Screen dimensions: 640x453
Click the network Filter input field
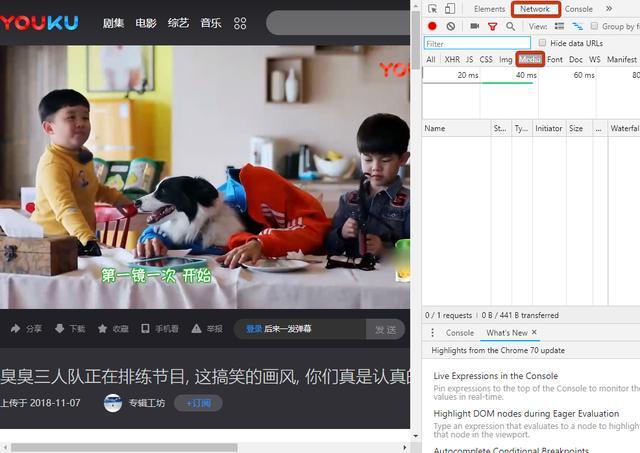click(x=477, y=43)
